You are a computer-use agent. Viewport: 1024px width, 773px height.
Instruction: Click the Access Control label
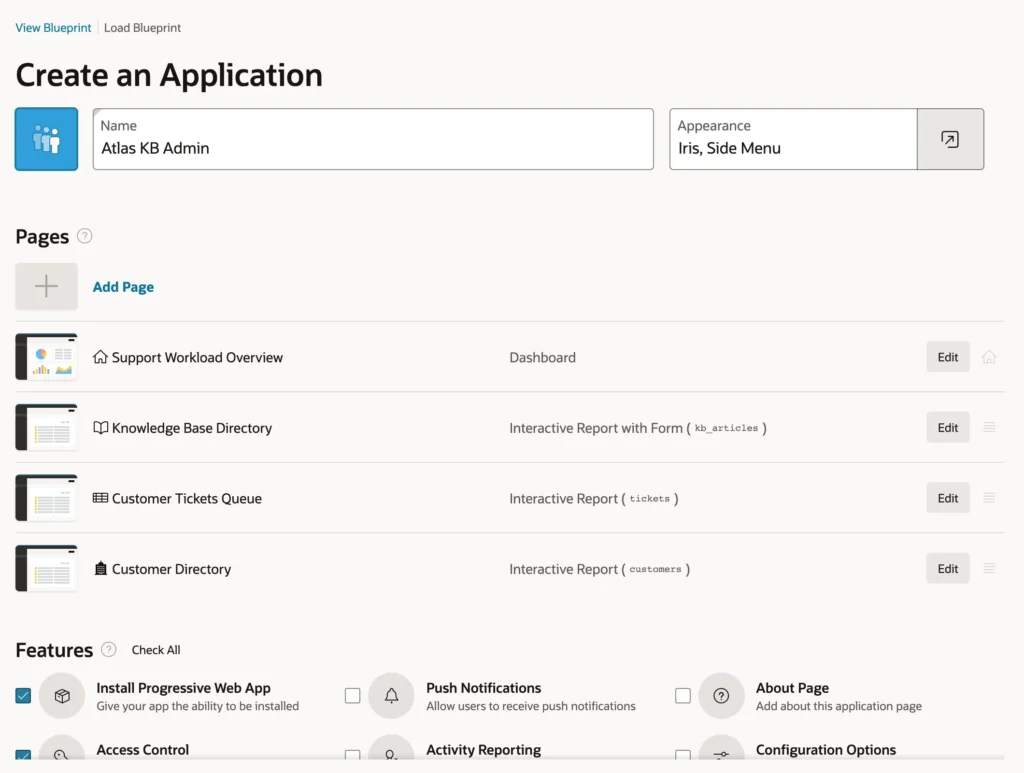tap(142, 749)
